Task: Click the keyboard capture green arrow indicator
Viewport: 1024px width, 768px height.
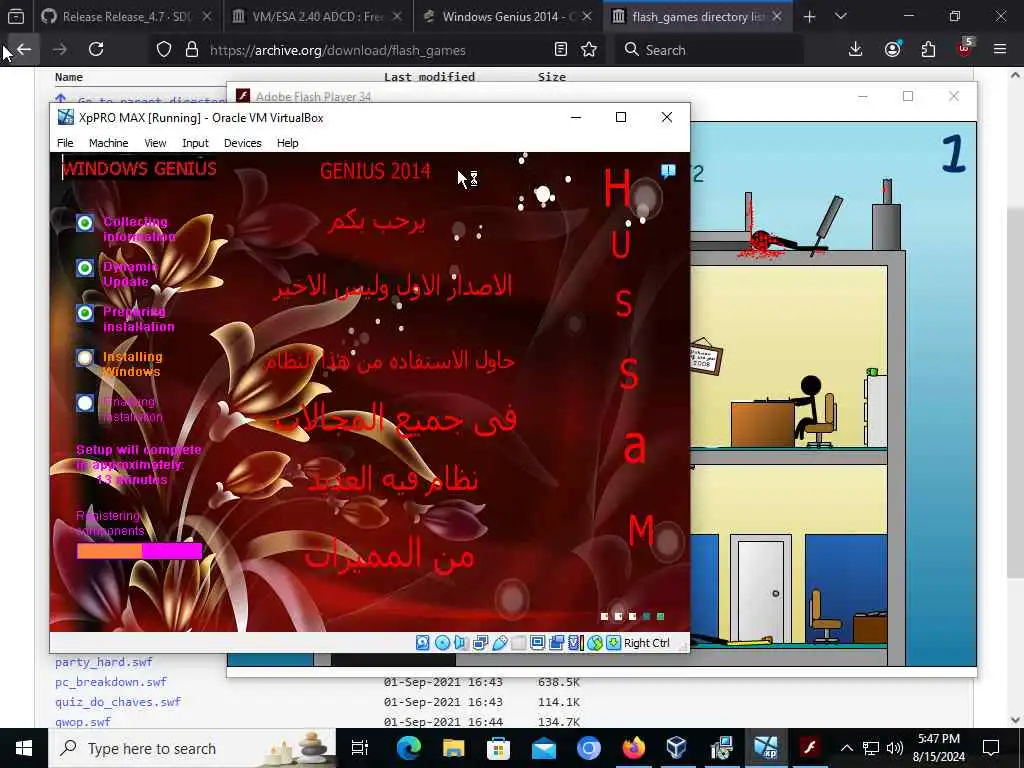Action: (613, 643)
